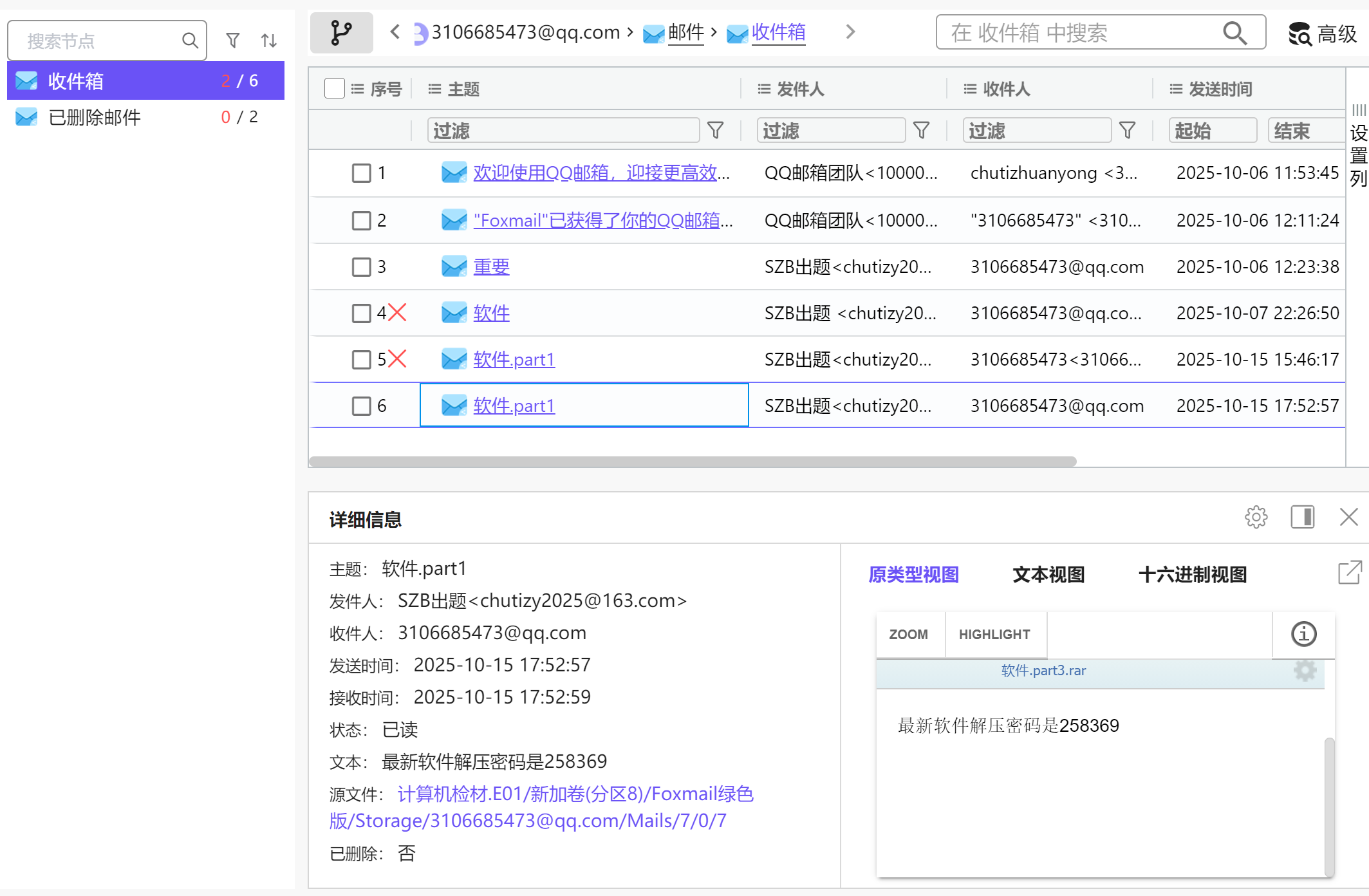Tick the select-all header checkbox
The height and width of the screenshot is (896, 1369).
pos(335,88)
